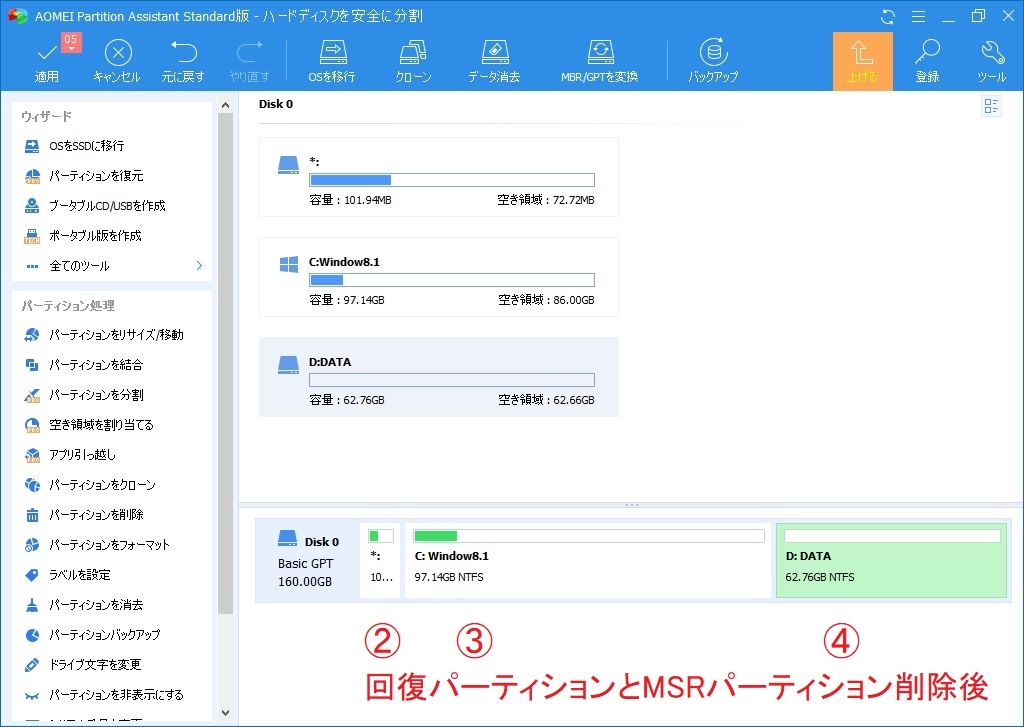Select the D:DATA partition card

(439, 377)
